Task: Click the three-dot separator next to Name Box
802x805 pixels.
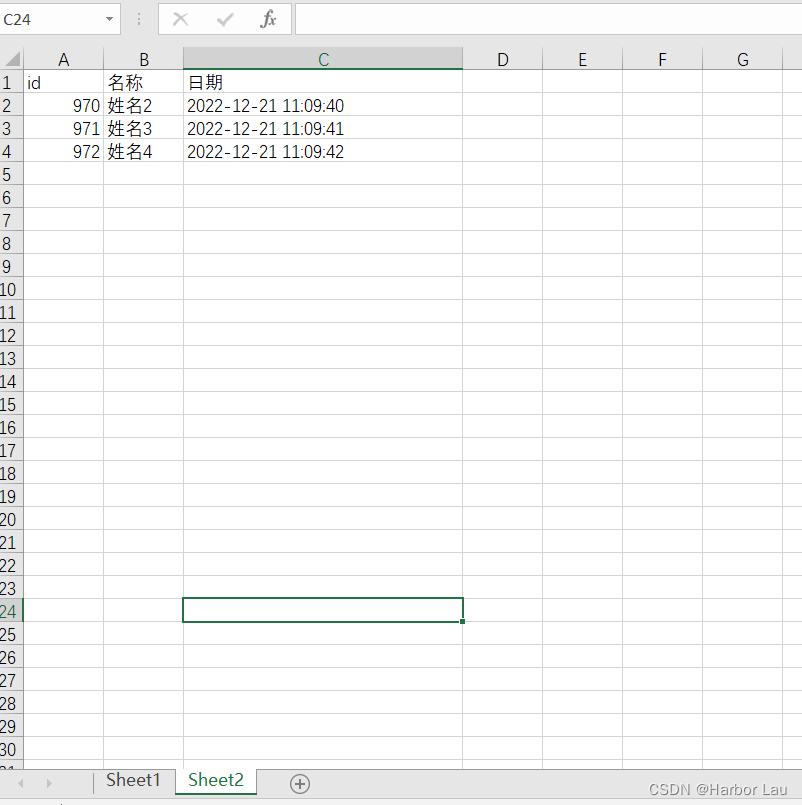Action: click(138, 18)
